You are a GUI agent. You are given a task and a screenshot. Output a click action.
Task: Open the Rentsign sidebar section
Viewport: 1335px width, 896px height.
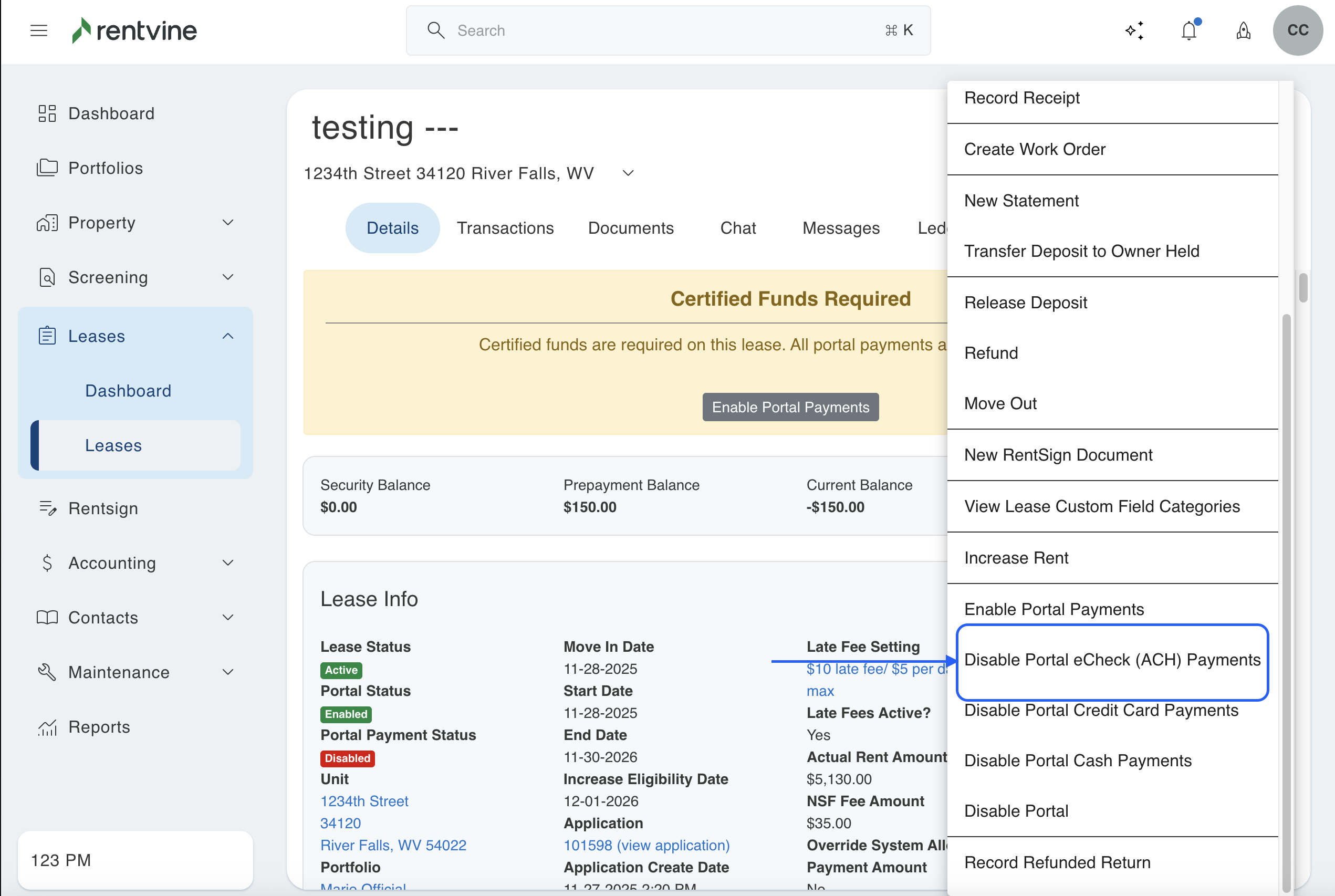(103, 508)
